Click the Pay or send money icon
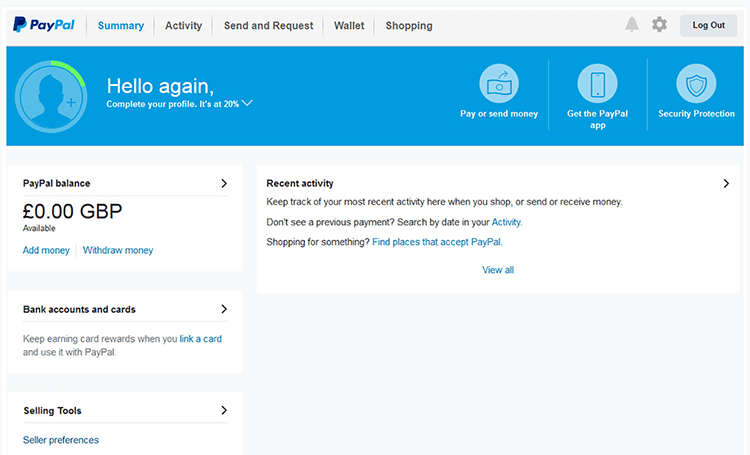 pos(499,84)
